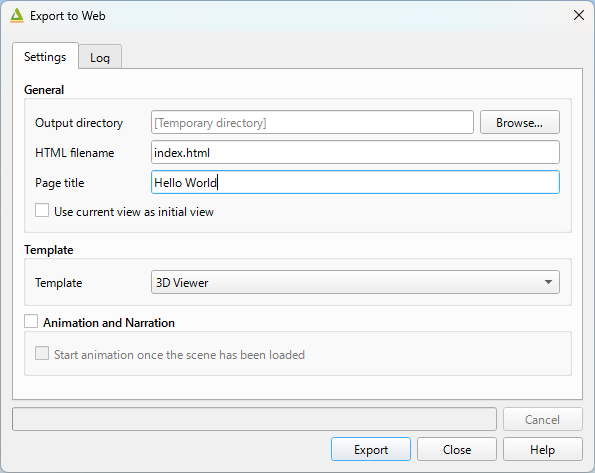Screen dimensions: 595x473
Task: Click the Close button at bottom
Action: 457,449
